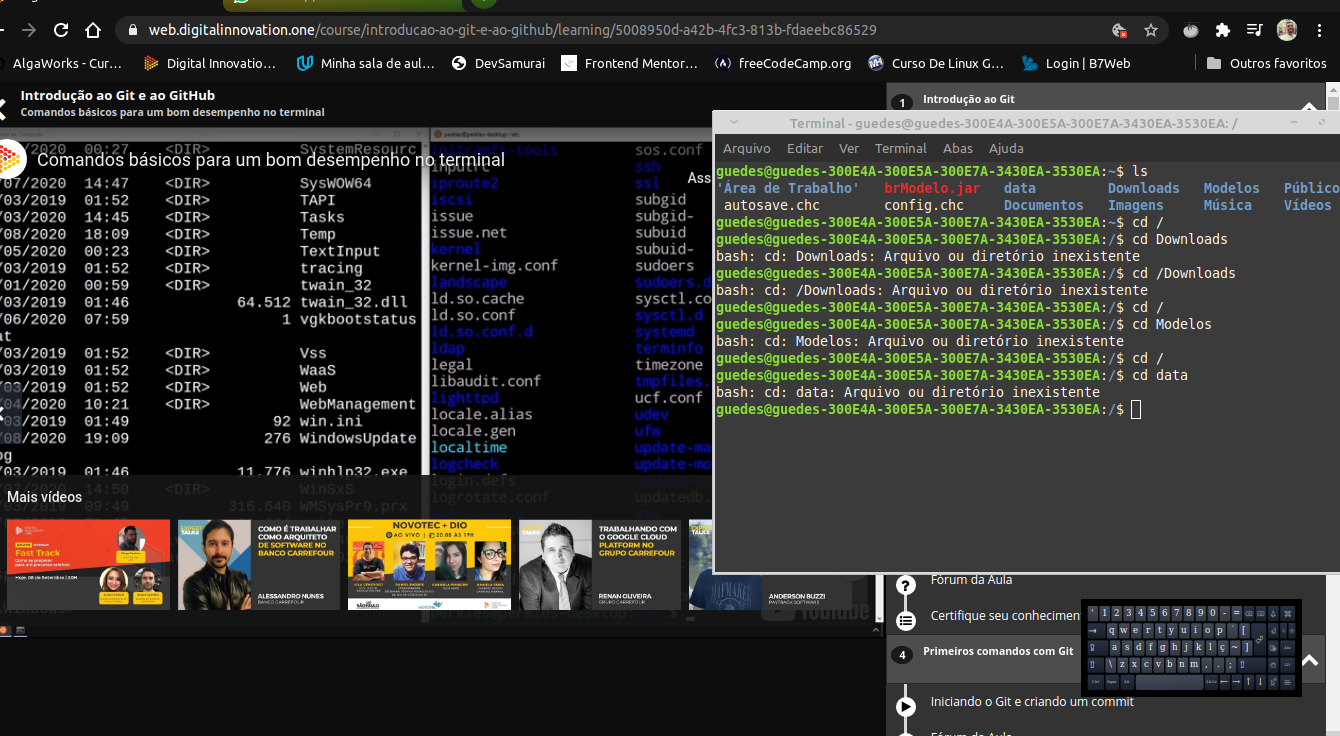Screen dimensions: 1340x736
Task: Tap the spacebar on virtual keyboard
Action: tap(1169, 682)
